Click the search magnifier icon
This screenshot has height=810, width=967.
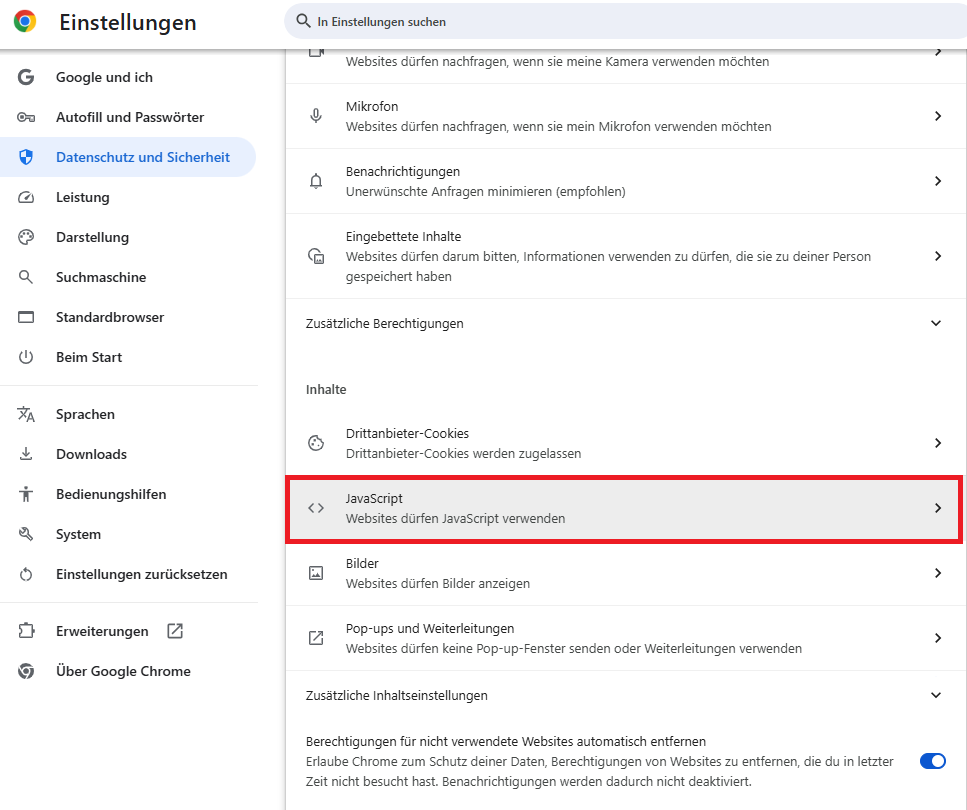[303, 21]
